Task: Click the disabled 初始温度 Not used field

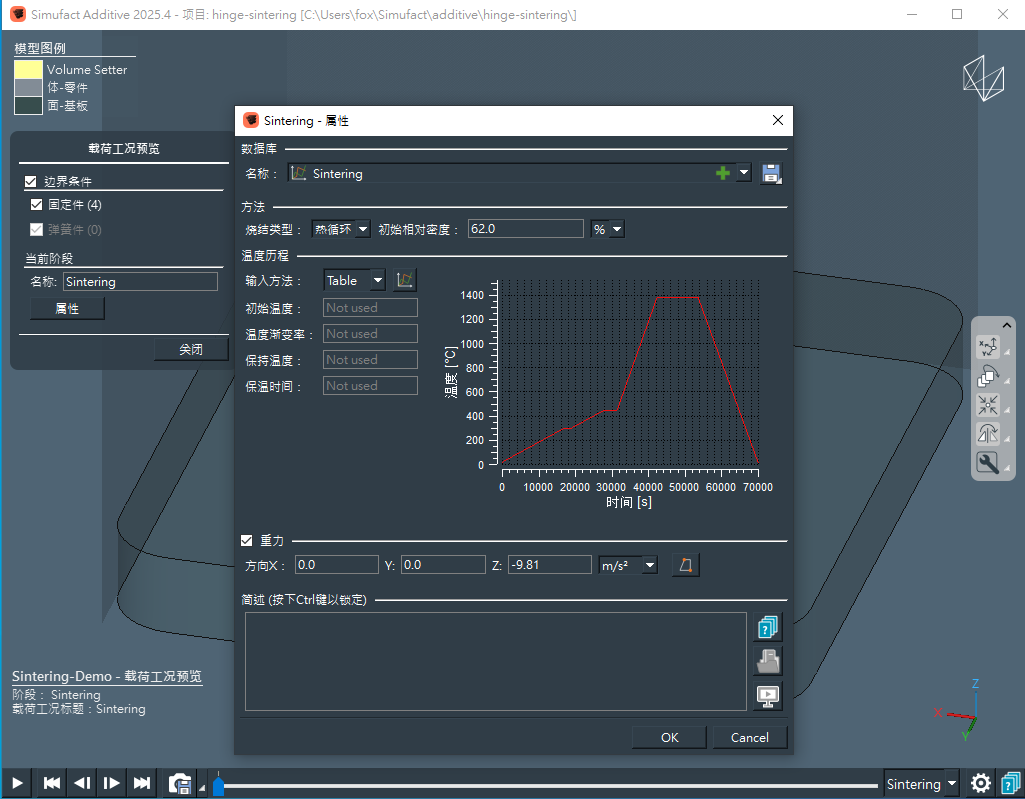Action: 371,308
